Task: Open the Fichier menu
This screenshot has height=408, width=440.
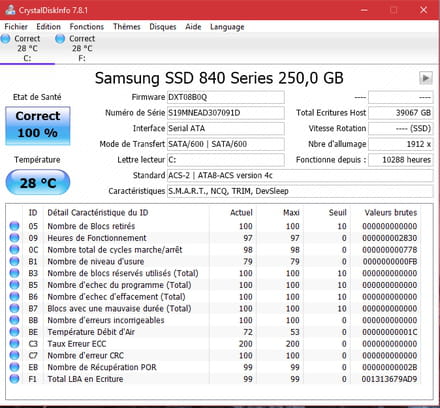Action: pos(16,27)
